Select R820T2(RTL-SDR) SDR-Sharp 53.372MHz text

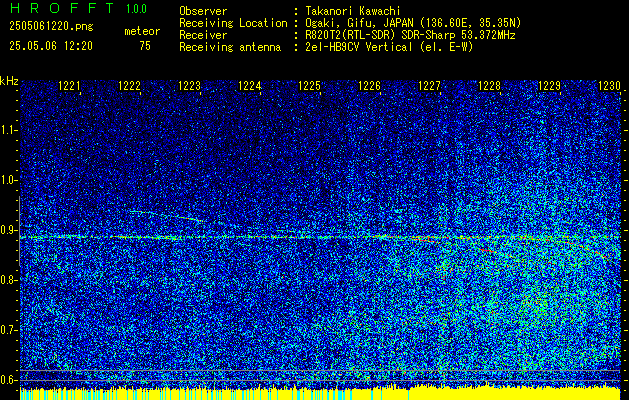coord(410,35)
